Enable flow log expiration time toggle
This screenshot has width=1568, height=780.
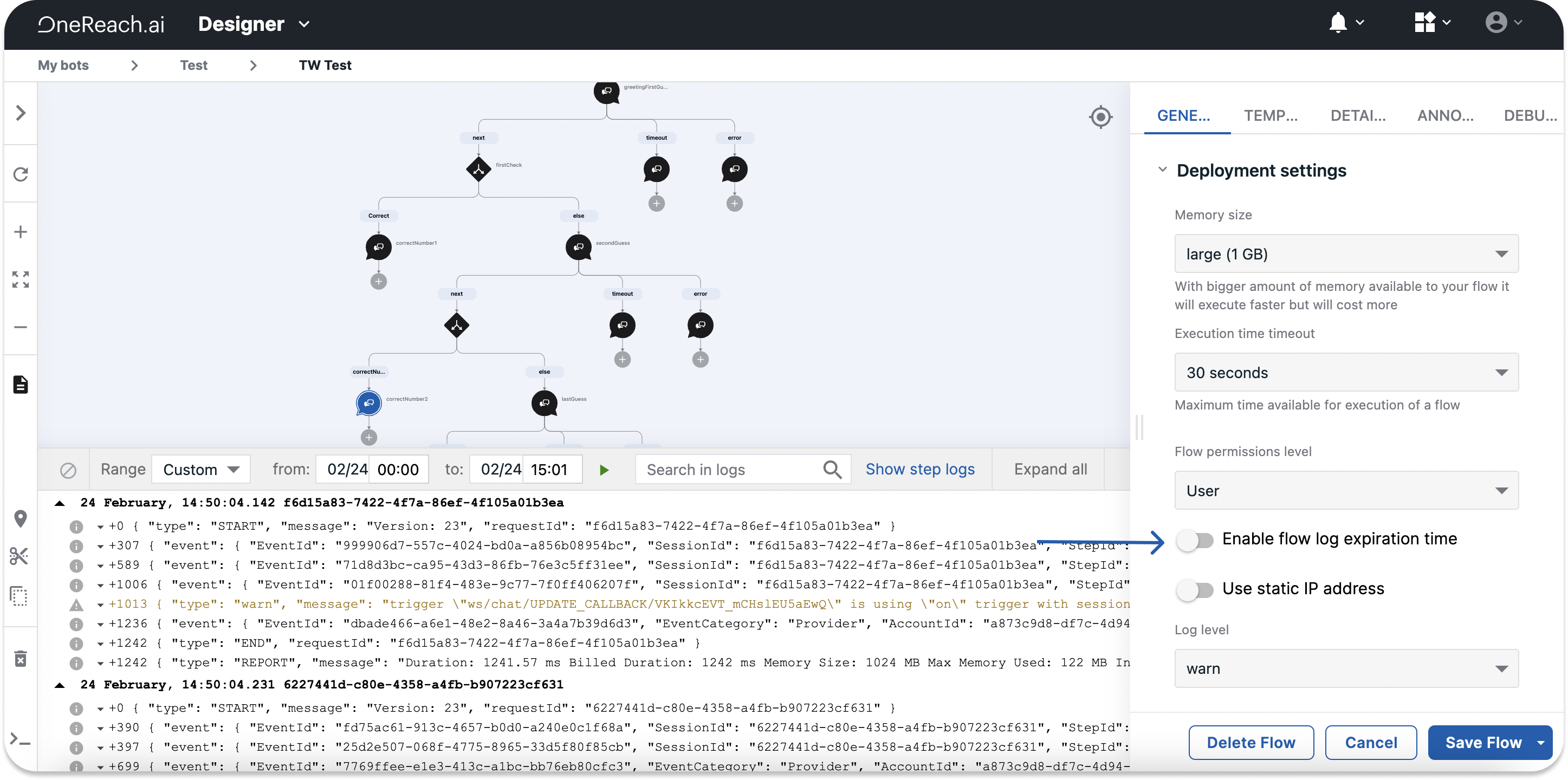tap(1194, 539)
